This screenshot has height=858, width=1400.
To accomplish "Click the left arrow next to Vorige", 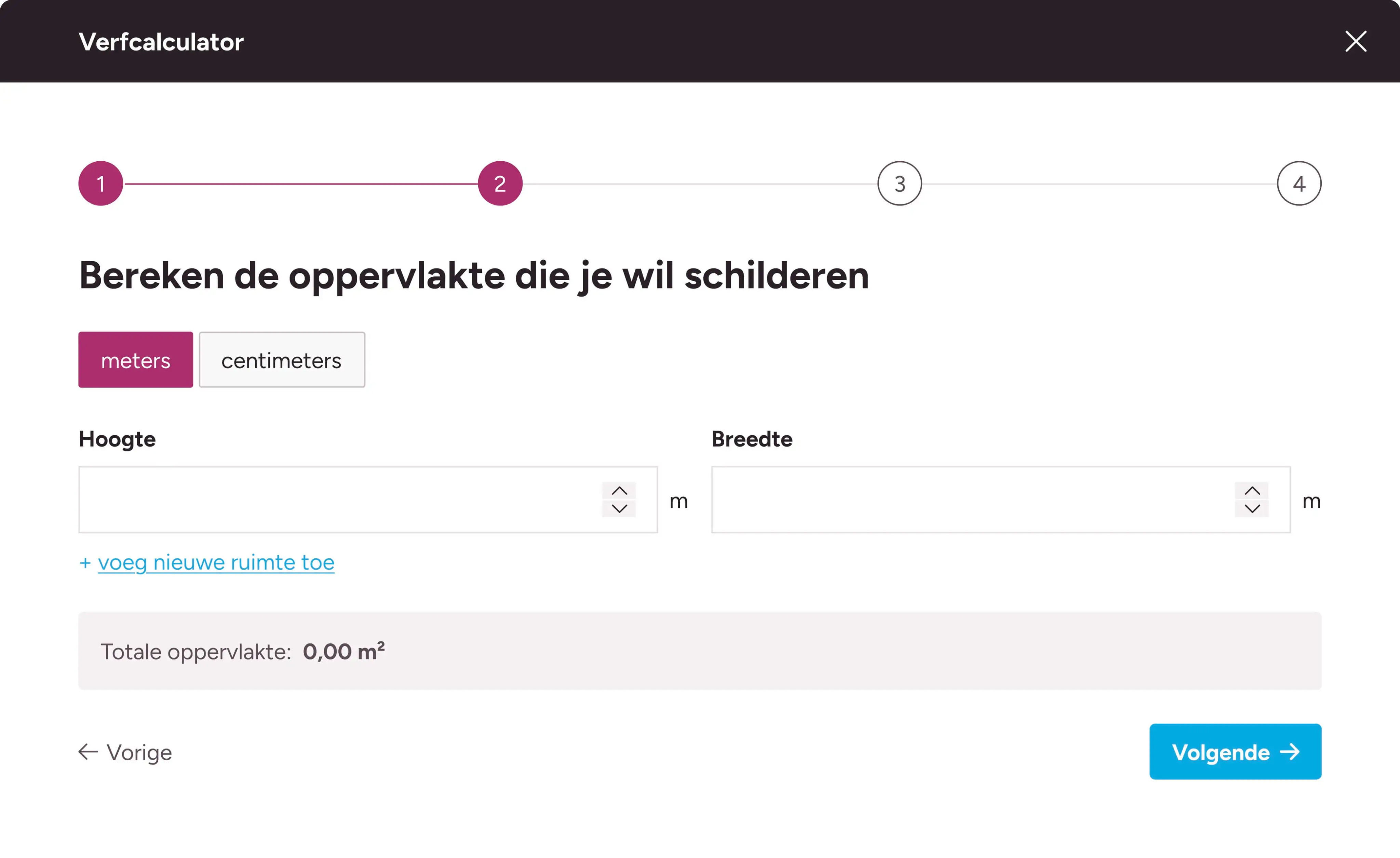I will (88, 752).
